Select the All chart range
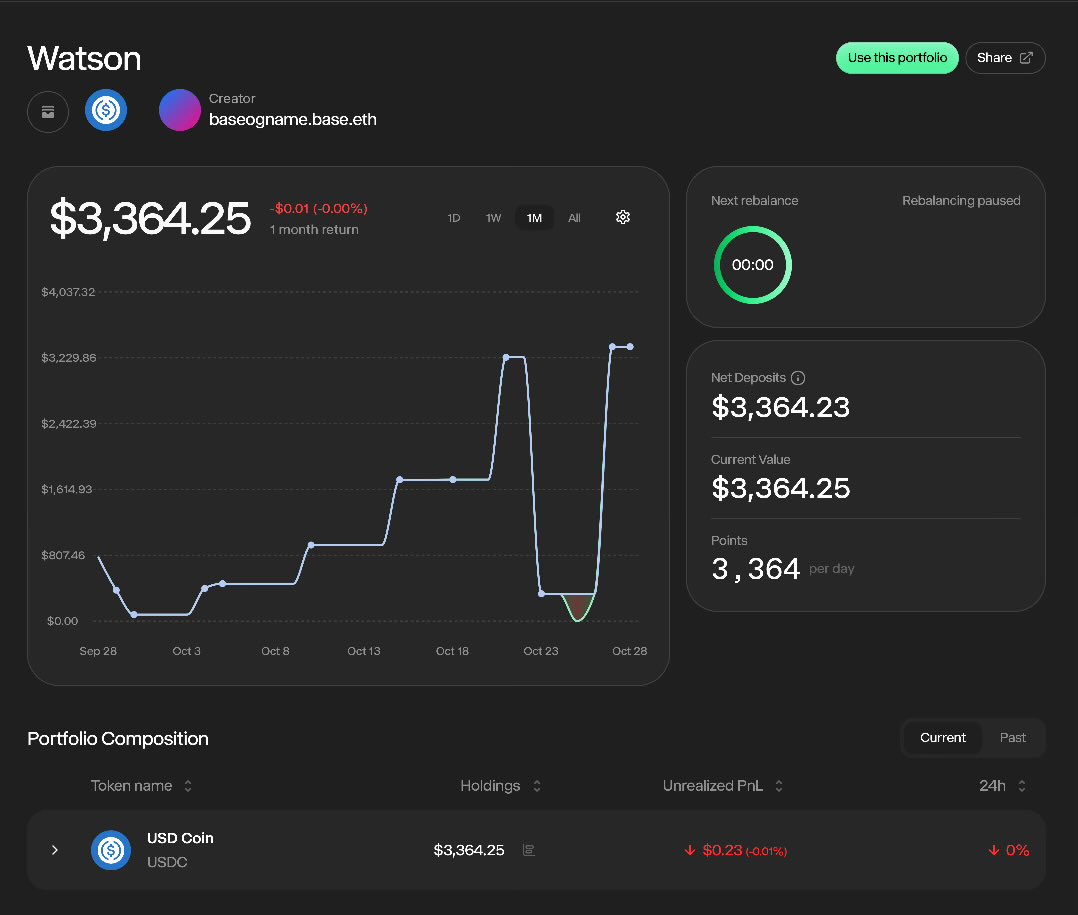 point(574,218)
